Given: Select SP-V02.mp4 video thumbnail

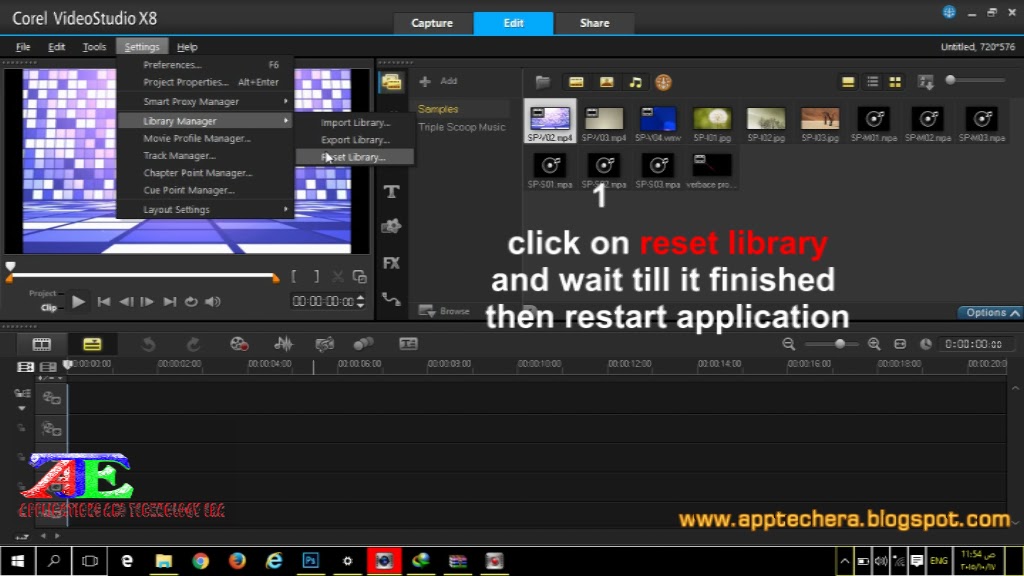Looking at the screenshot, I should click(x=550, y=121).
